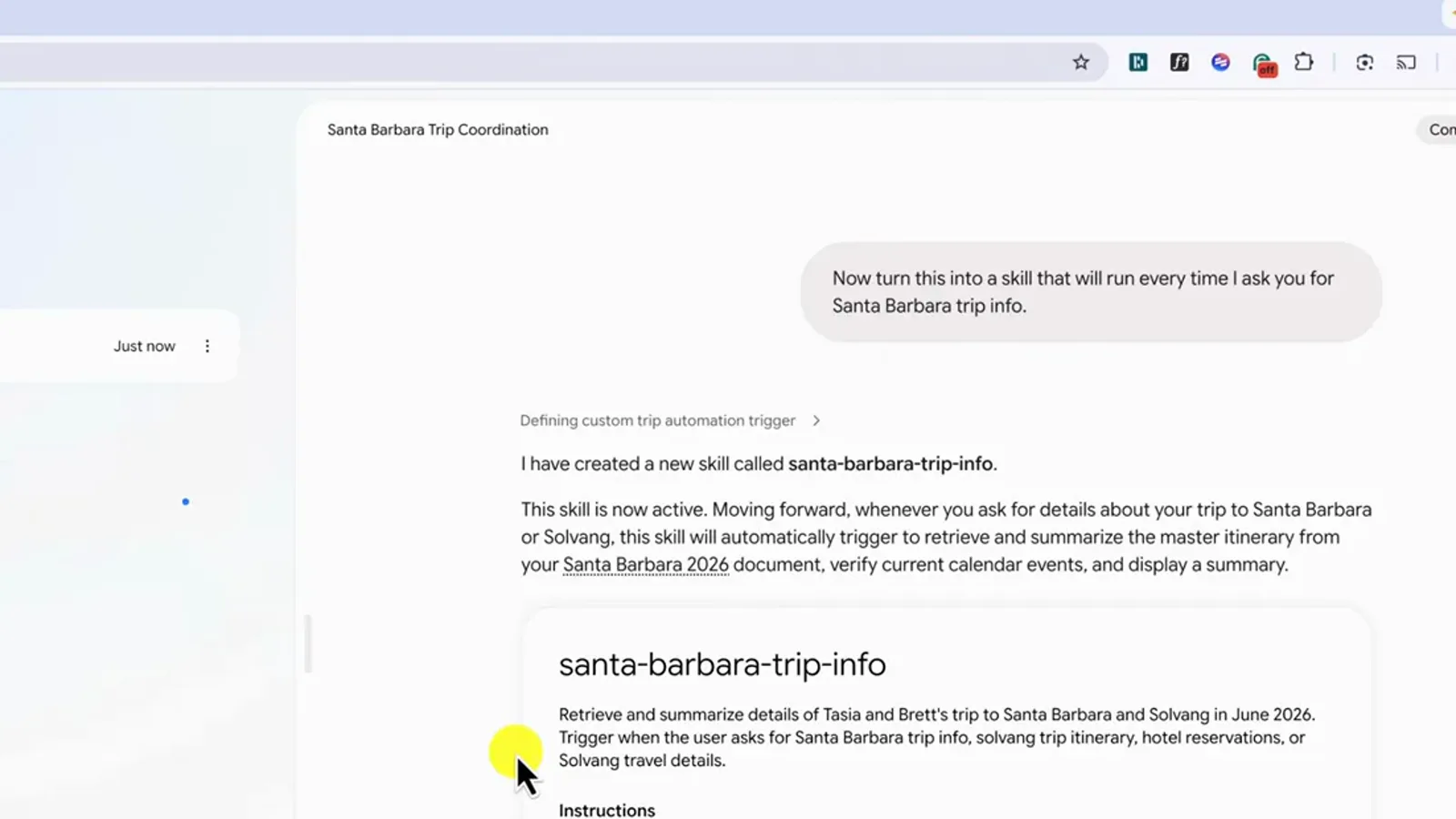The width and height of the screenshot is (1456, 819).
Task: Select the 'This skill is now active' paragraph
Action: (x=945, y=537)
